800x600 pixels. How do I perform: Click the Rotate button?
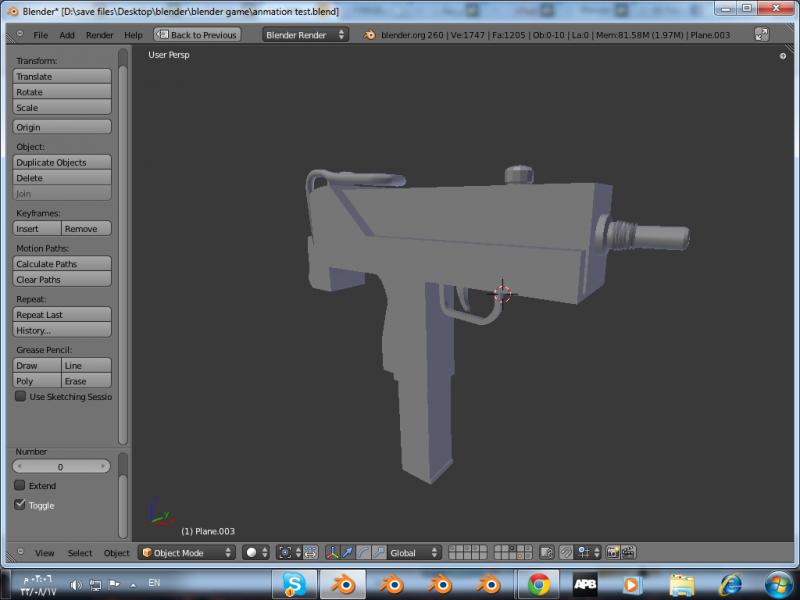click(x=62, y=92)
